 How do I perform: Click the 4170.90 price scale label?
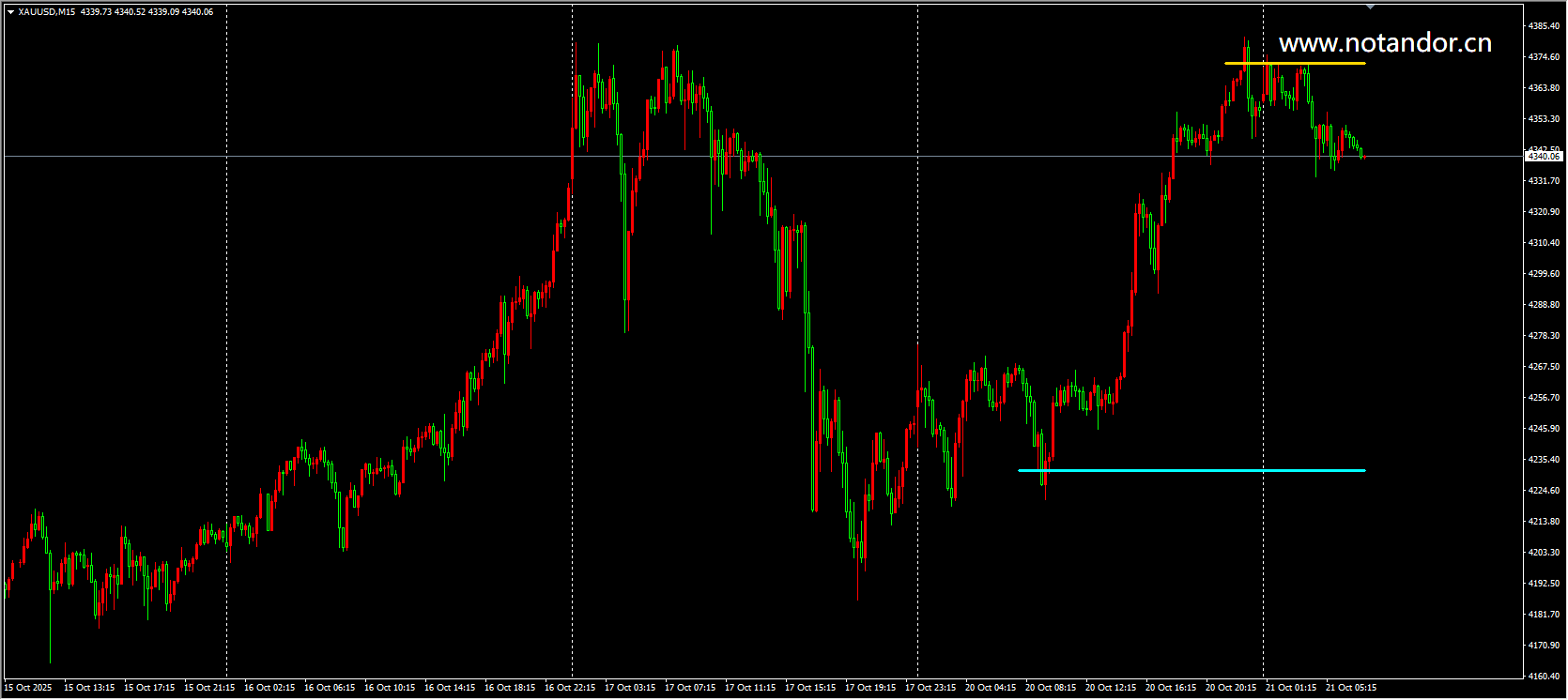(x=1545, y=646)
